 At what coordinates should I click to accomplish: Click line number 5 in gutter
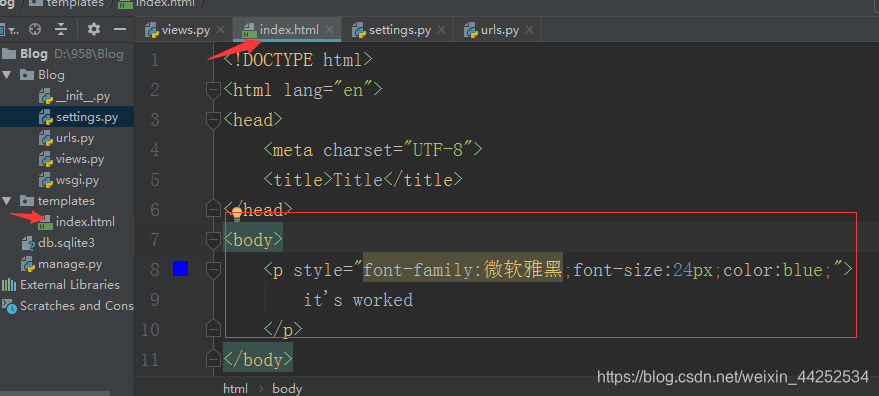point(155,180)
